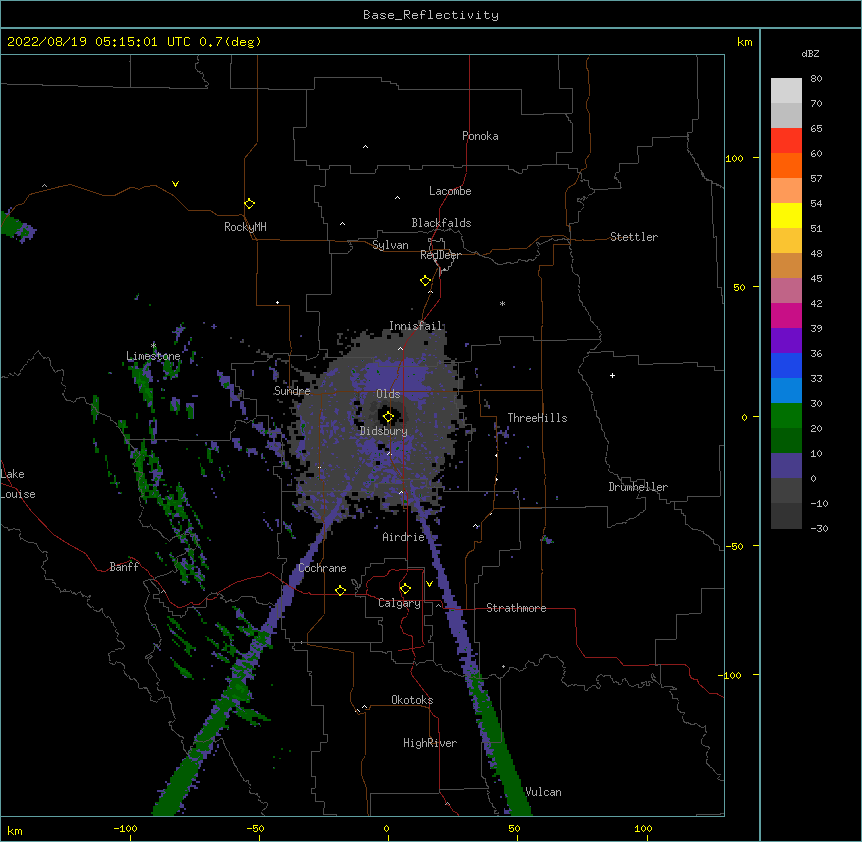862x842 pixels.
Task: Select the 54 dBZ yellow legend swatch
Action: 786,215
